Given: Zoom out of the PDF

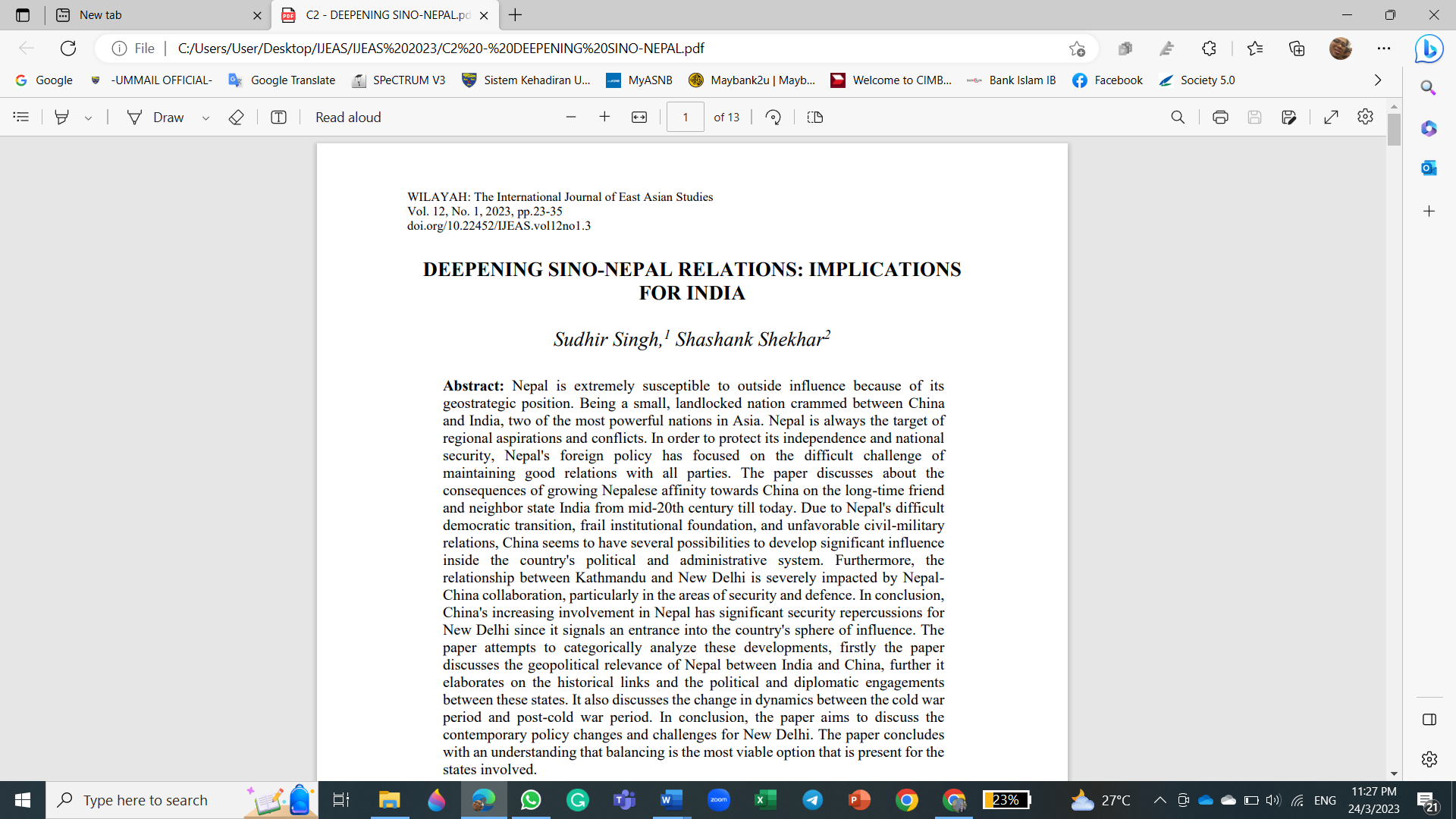Looking at the screenshot, I should click(x=571, y=117).
